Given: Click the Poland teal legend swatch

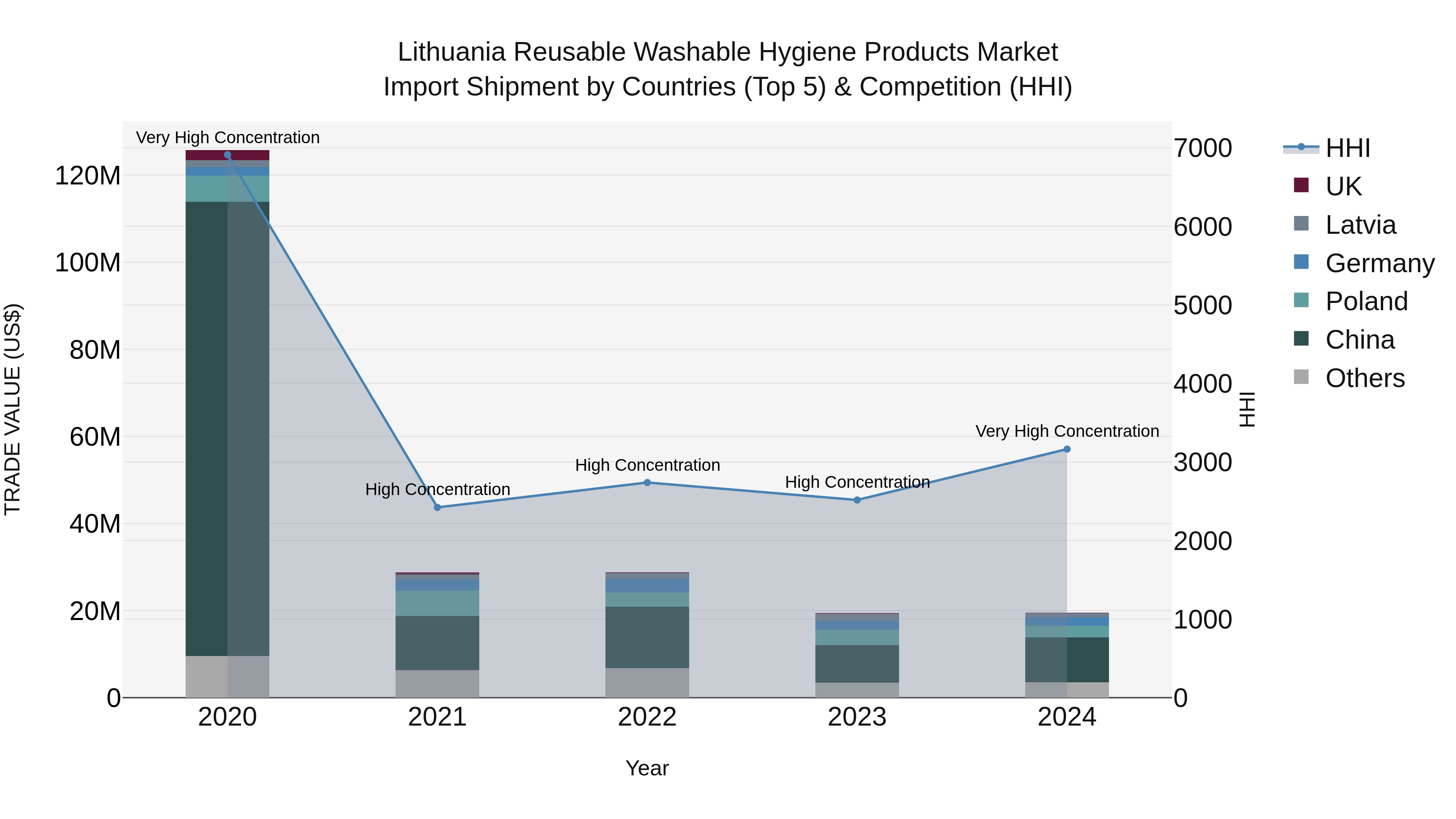Looking at the screenshot, I should click(x=1301, y=300).
